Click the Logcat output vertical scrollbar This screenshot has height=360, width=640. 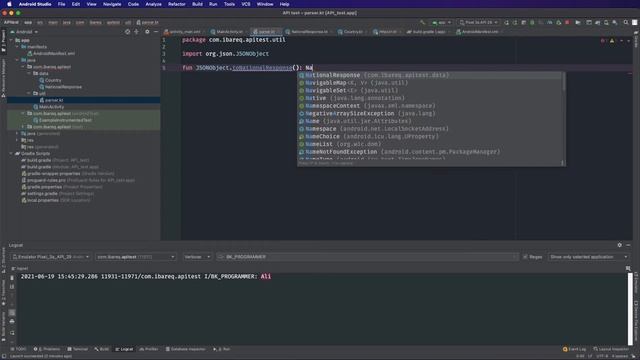[x=630, y=309]
